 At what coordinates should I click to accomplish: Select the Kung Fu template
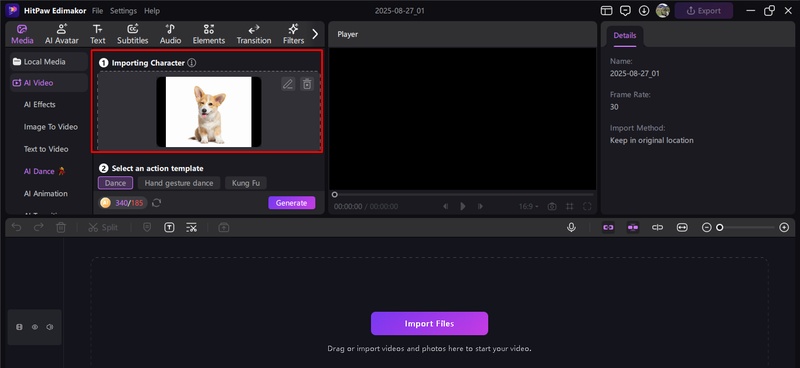[x=246, y=183]
